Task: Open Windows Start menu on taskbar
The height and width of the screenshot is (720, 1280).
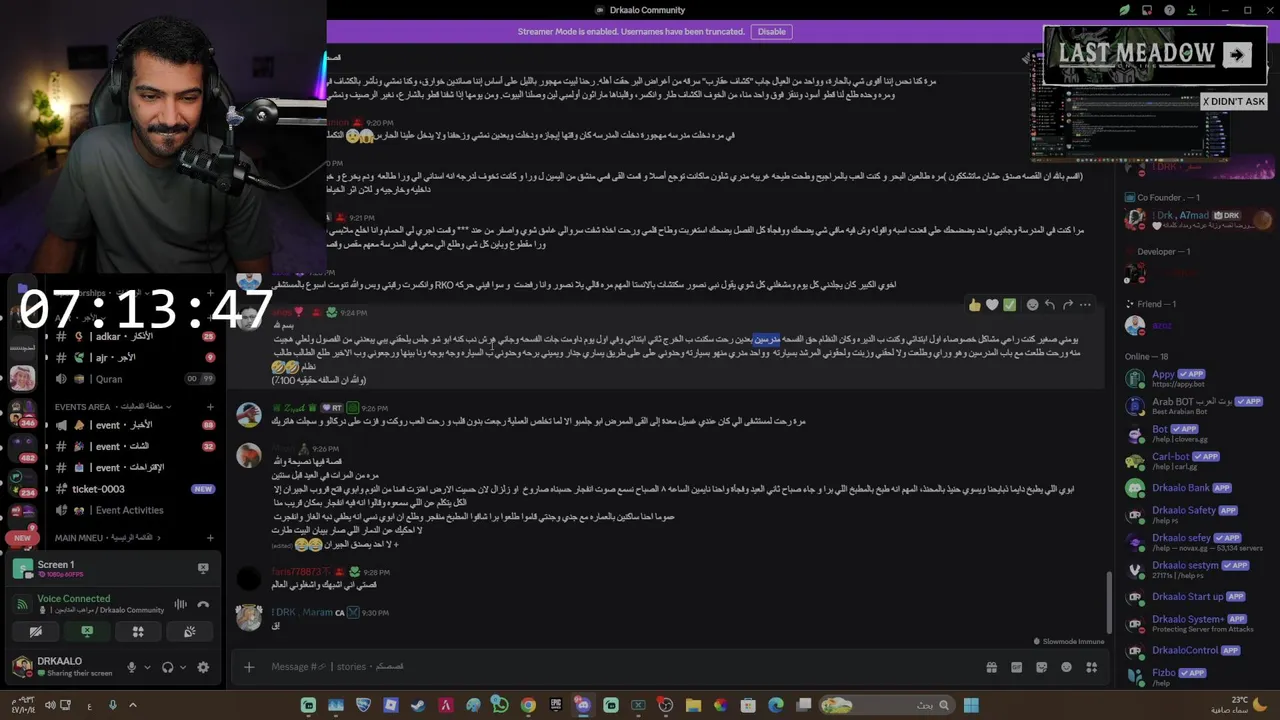Action: point(970,705)
